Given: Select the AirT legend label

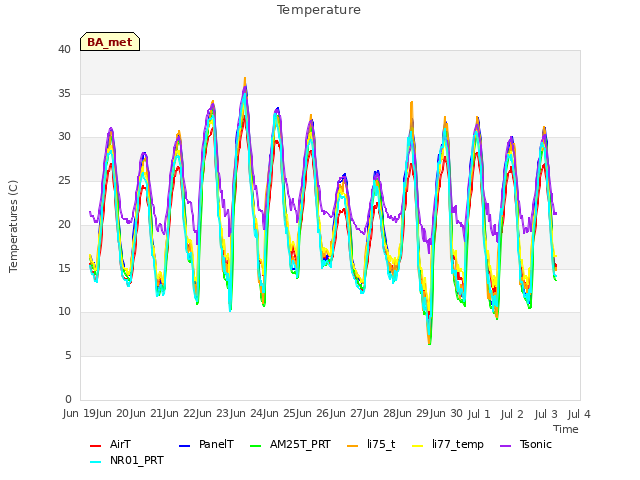Looking at the screenshot, I should click(120, 444).
